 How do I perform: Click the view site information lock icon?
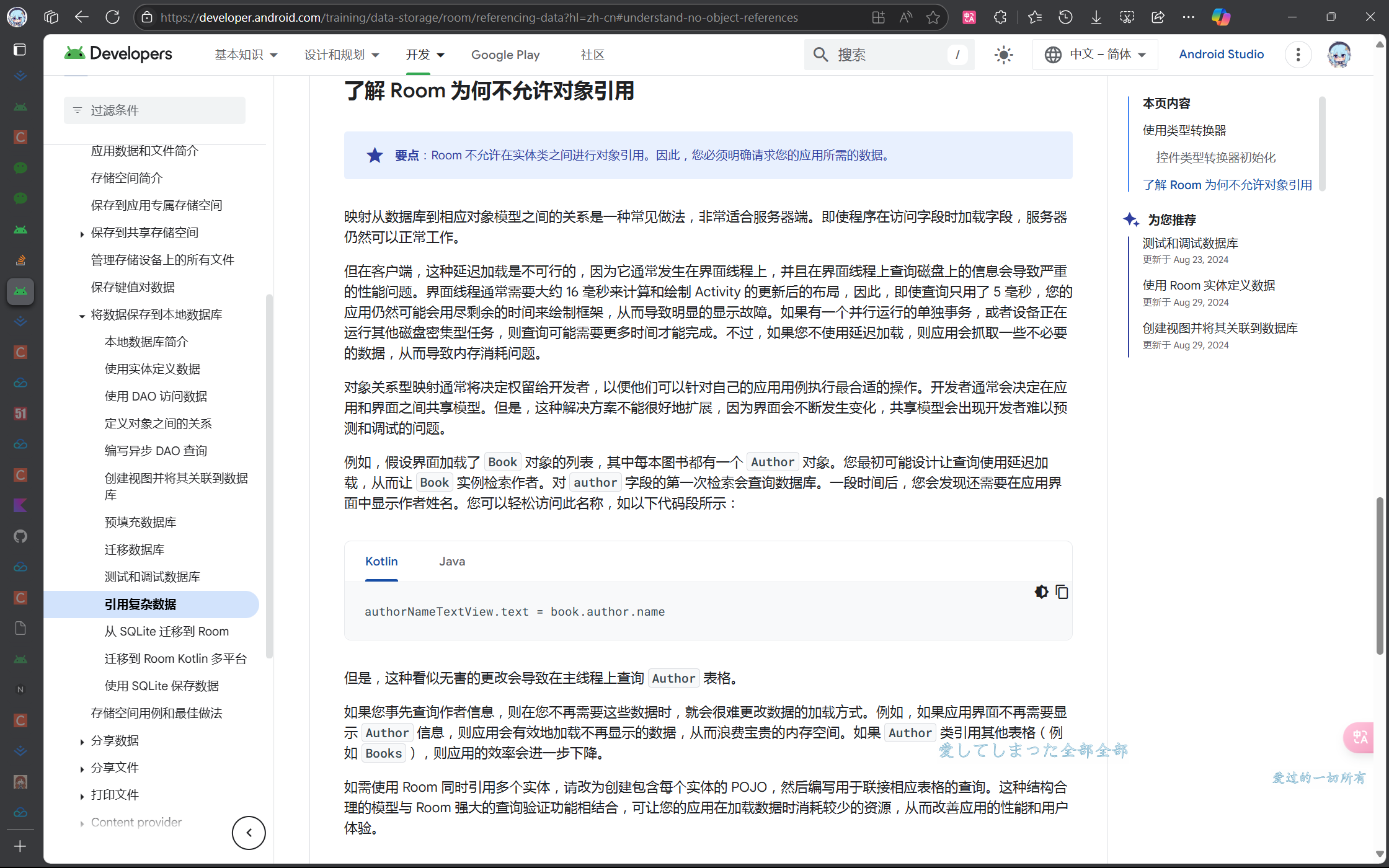click(147, 17)
